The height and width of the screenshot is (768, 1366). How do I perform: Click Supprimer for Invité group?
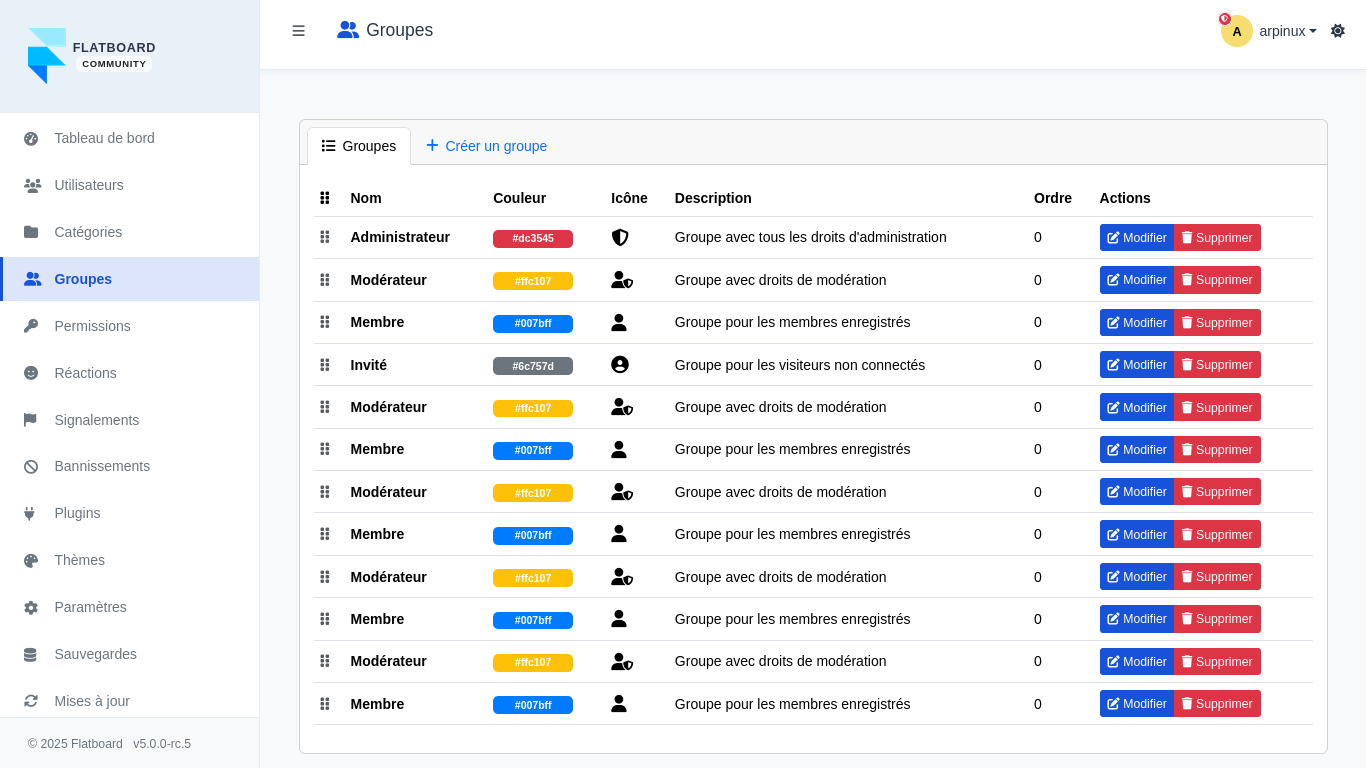[1216, 365]
